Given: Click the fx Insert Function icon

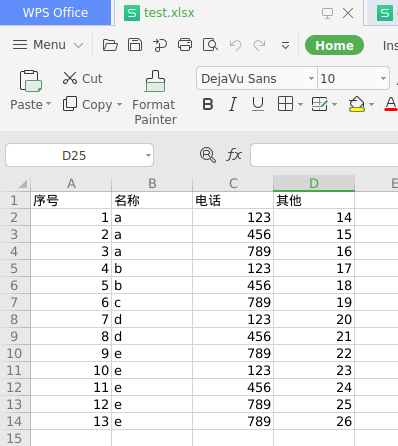Looking at the screenshot, I should pyautogui.click(x=234, y=155).
